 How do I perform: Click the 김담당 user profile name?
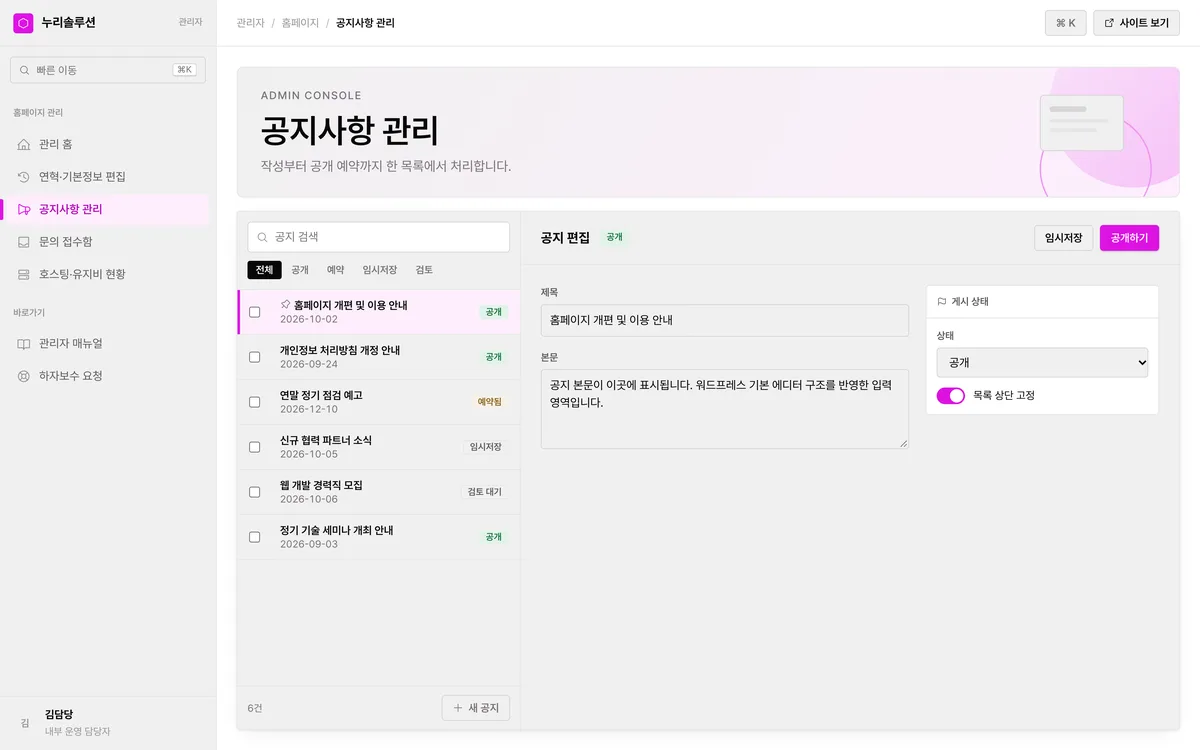(59, 714)
